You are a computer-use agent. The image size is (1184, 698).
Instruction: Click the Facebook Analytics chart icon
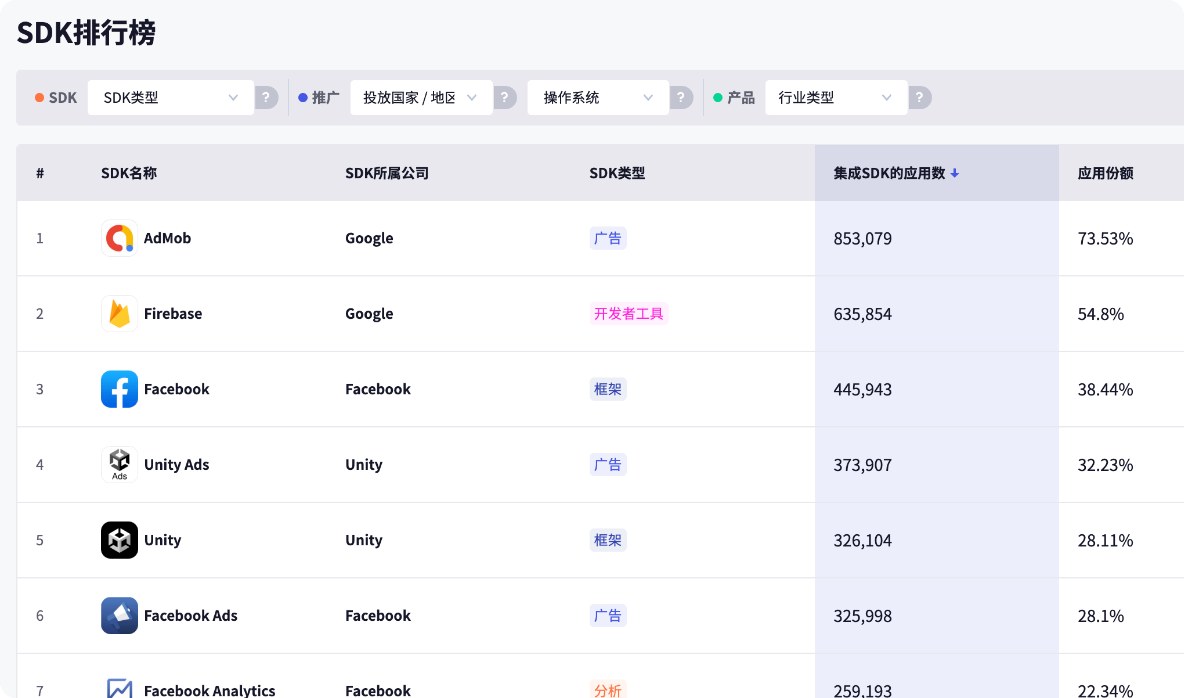point(119,687)
